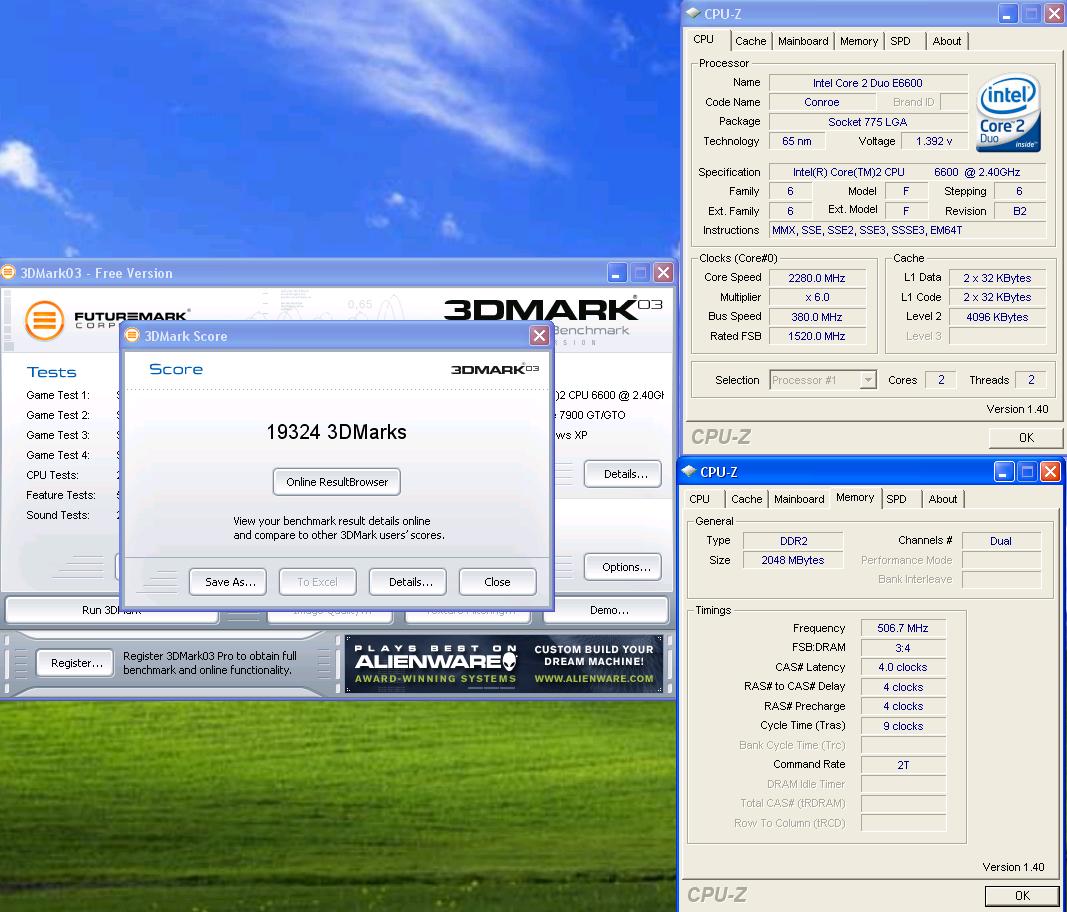The width and height of the screenshot is (1067, 912).
Task: Minimize the top CPU-Z window
Action: pos(1008,13)
